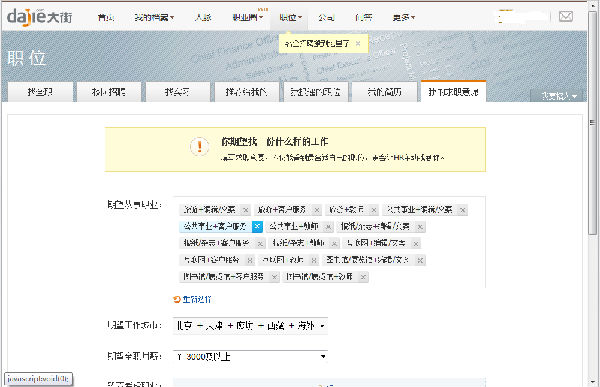This screenshot has height=387, width=600.
Task: Click the dajie 大街 logo
Action: [x=39, y=17]
